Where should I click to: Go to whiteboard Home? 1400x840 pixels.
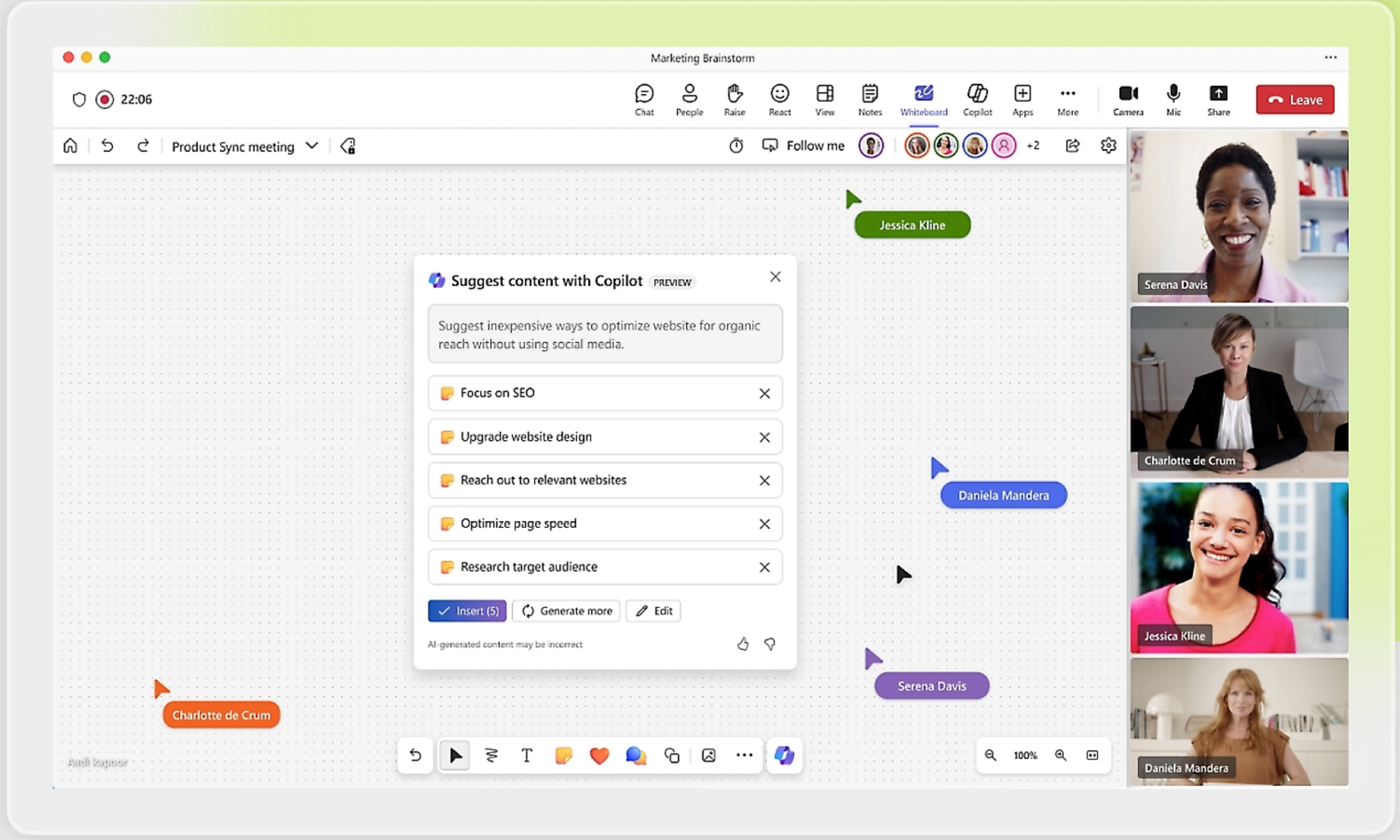click(70, 146)
